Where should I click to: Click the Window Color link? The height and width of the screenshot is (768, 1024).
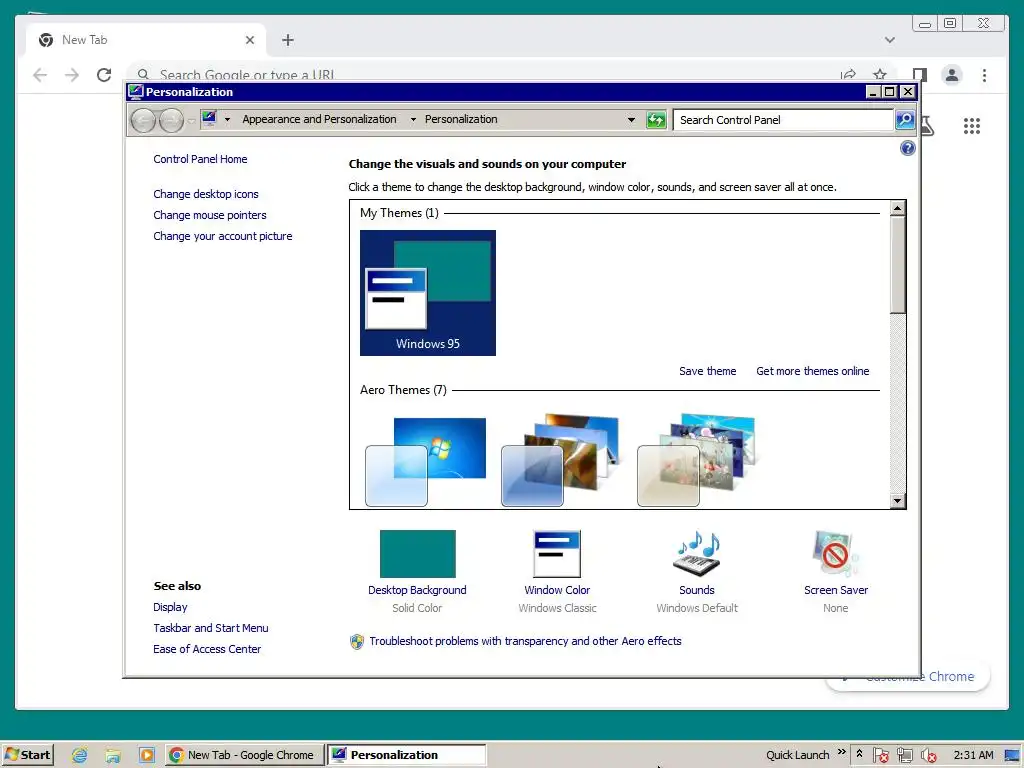coord(557,590)
